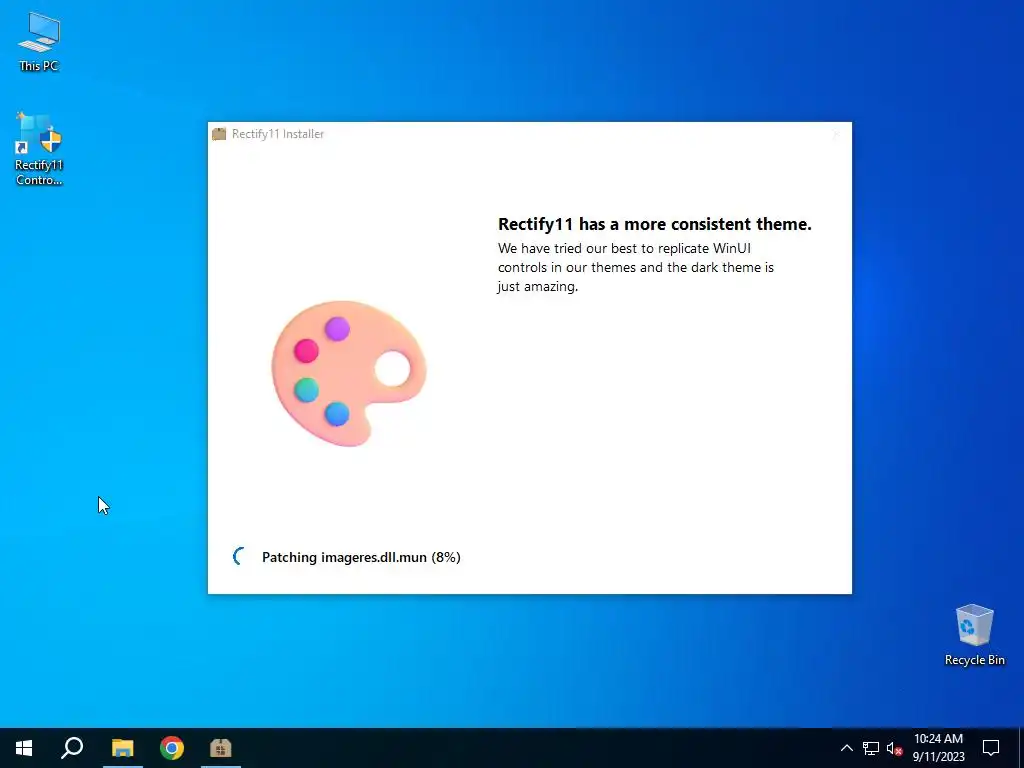The height and width of the screenshot is (768, 1024).
Task: Select the Rectify11 Control Center desktop shortcut
Action: [x=39, y=149]
